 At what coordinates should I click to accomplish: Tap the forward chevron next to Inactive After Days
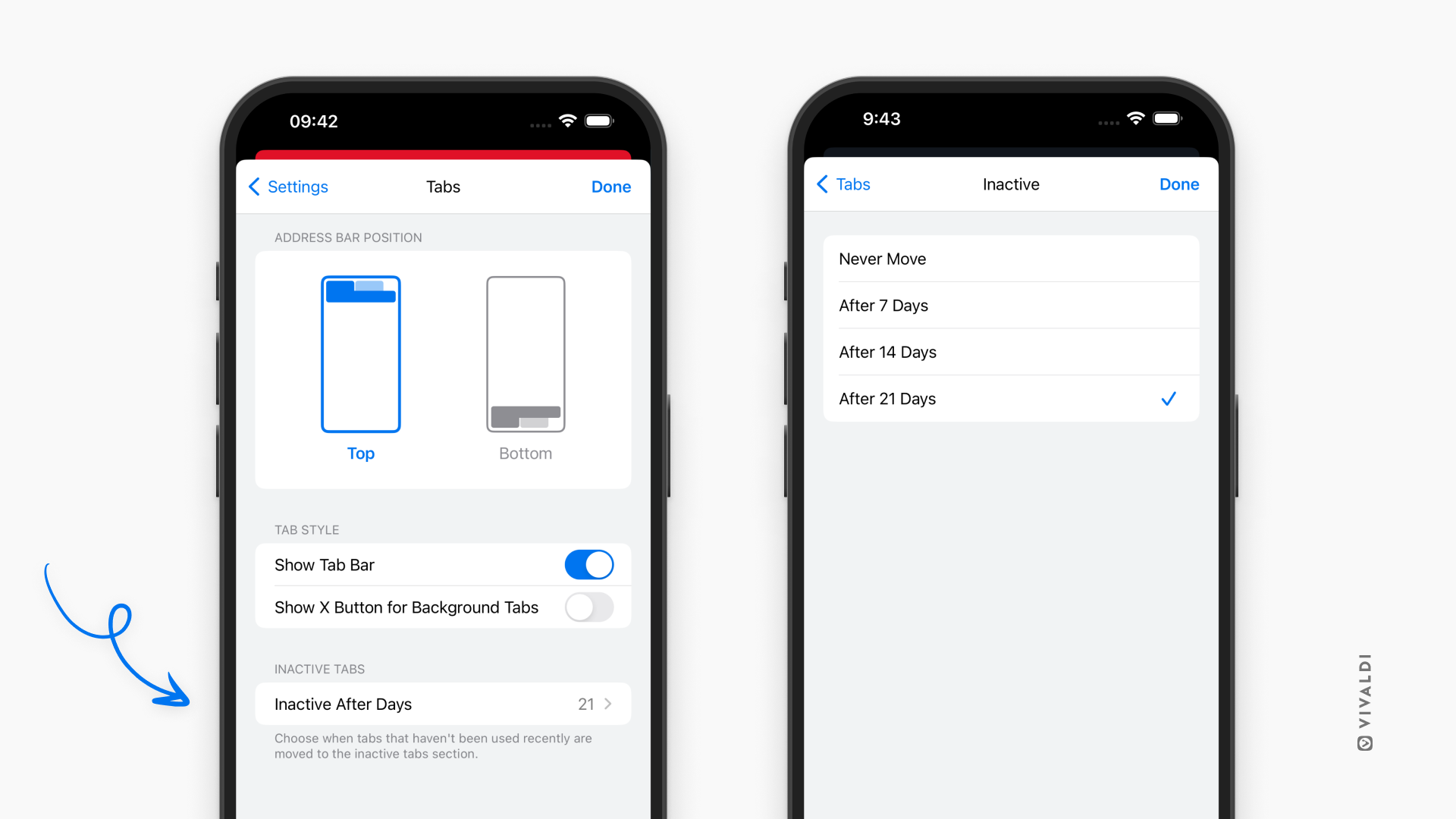(x=607, y=704)
